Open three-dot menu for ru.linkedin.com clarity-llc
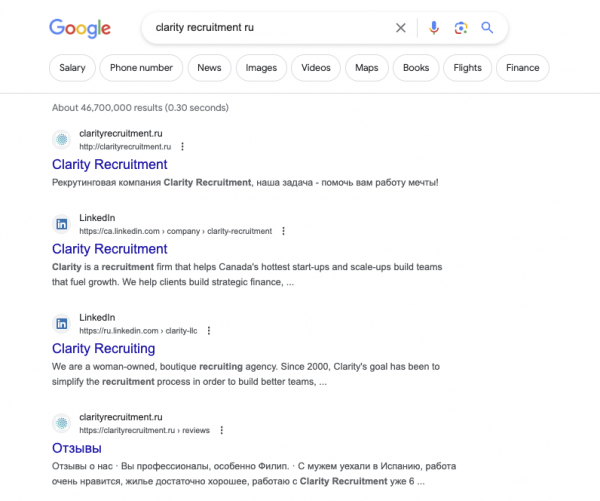 coord(208,330)
